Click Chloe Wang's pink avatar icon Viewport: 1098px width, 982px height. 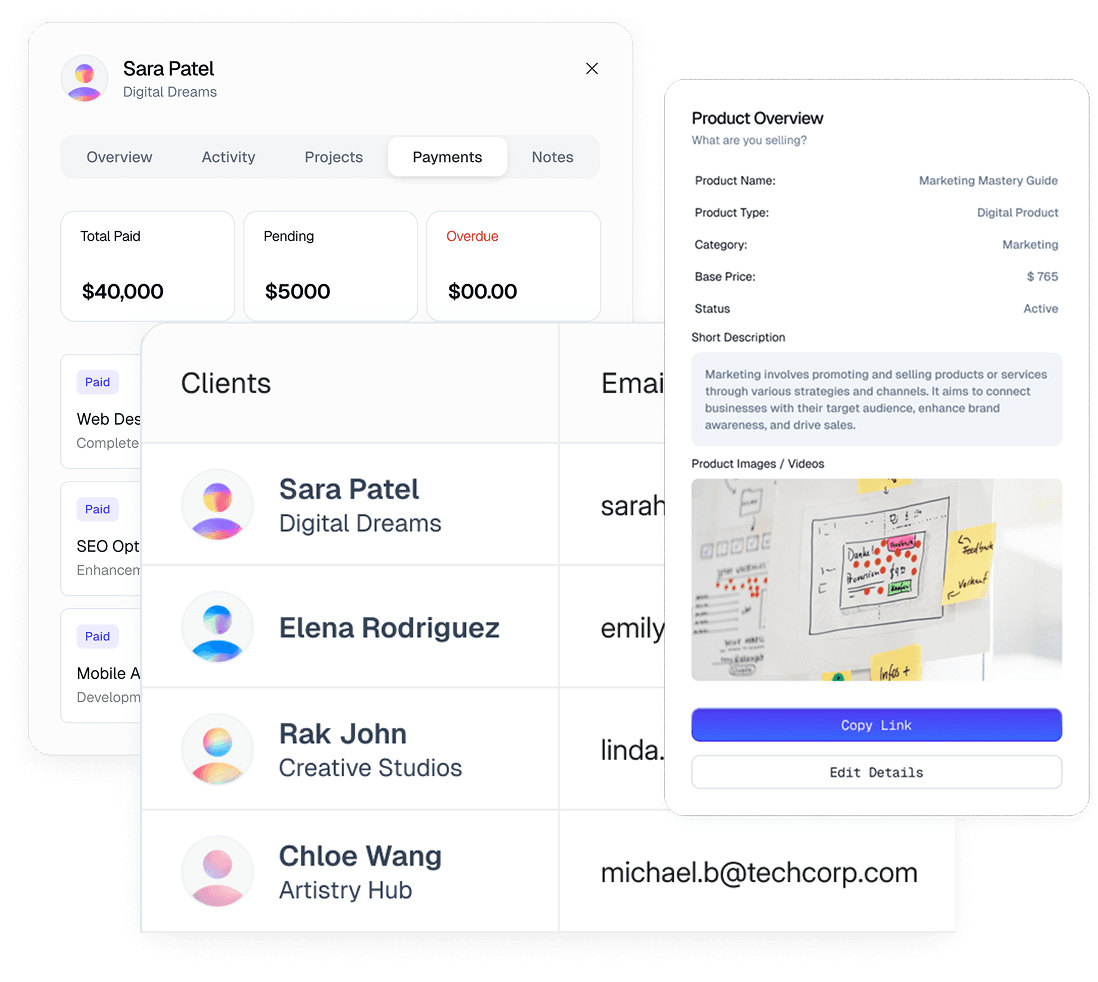click(218, 872)
